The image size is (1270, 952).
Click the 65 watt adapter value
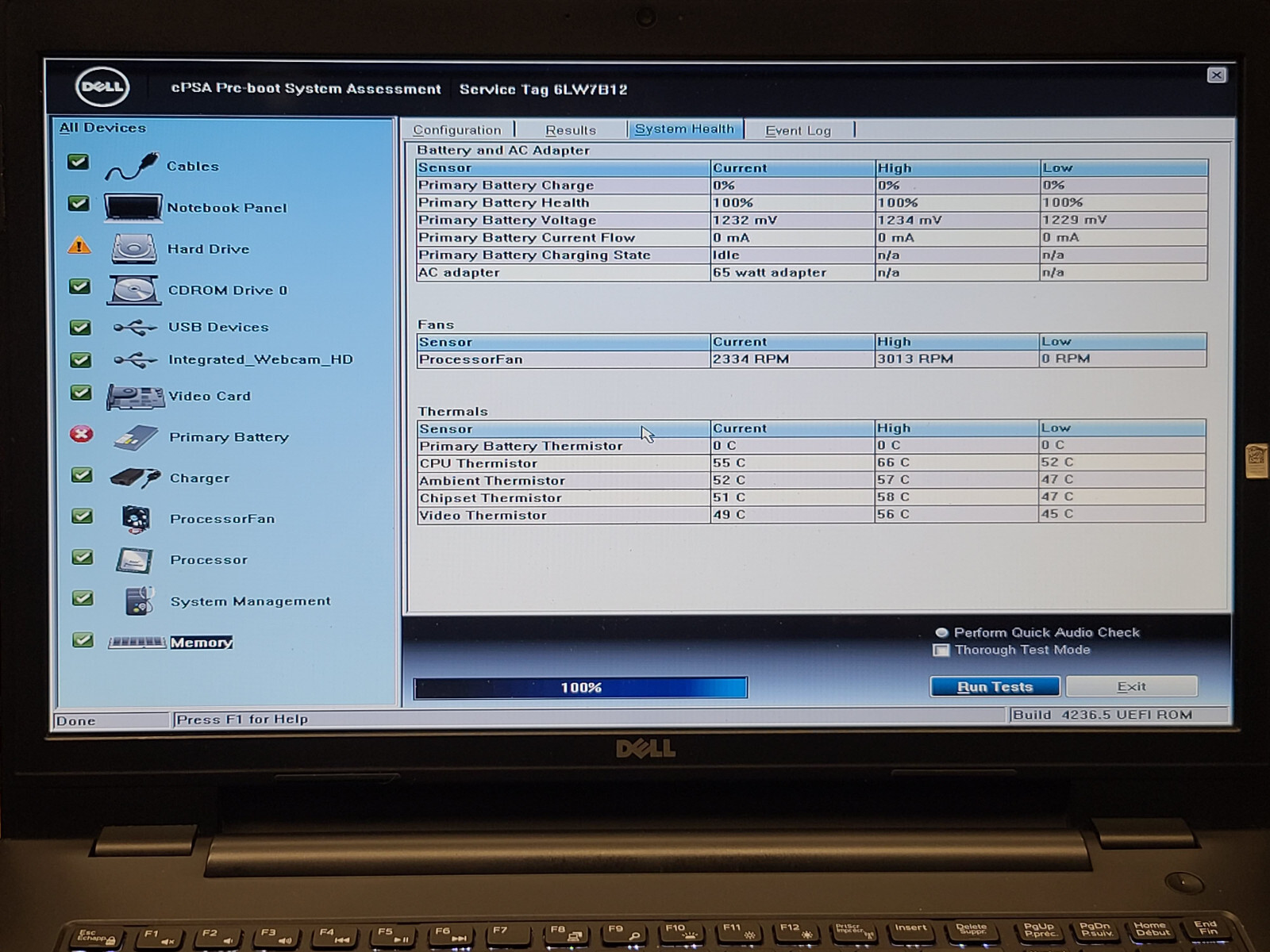pos(769,272)
